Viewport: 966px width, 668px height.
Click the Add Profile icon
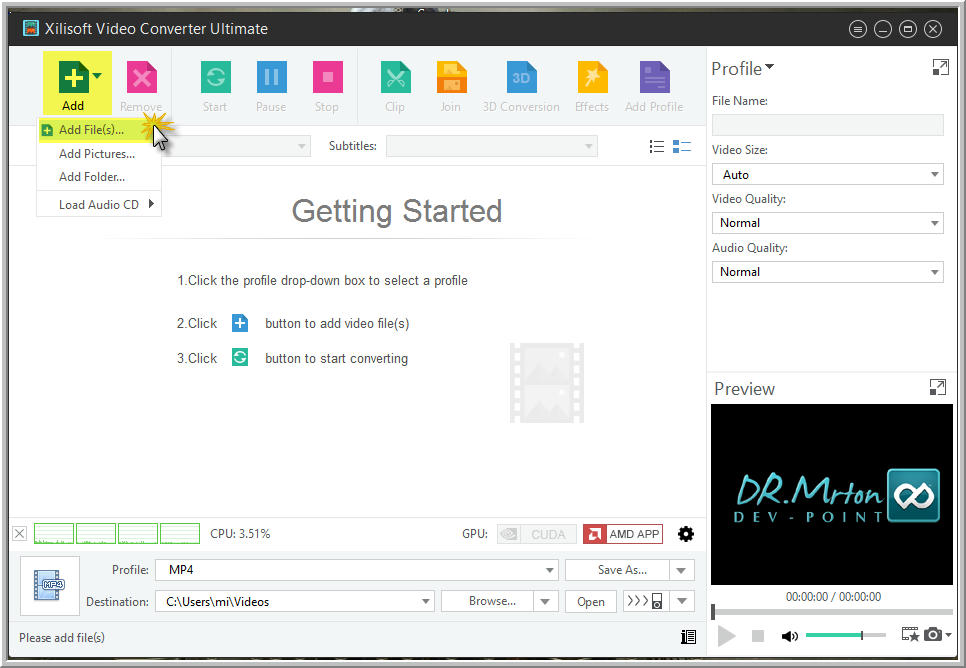click(654, 78)
